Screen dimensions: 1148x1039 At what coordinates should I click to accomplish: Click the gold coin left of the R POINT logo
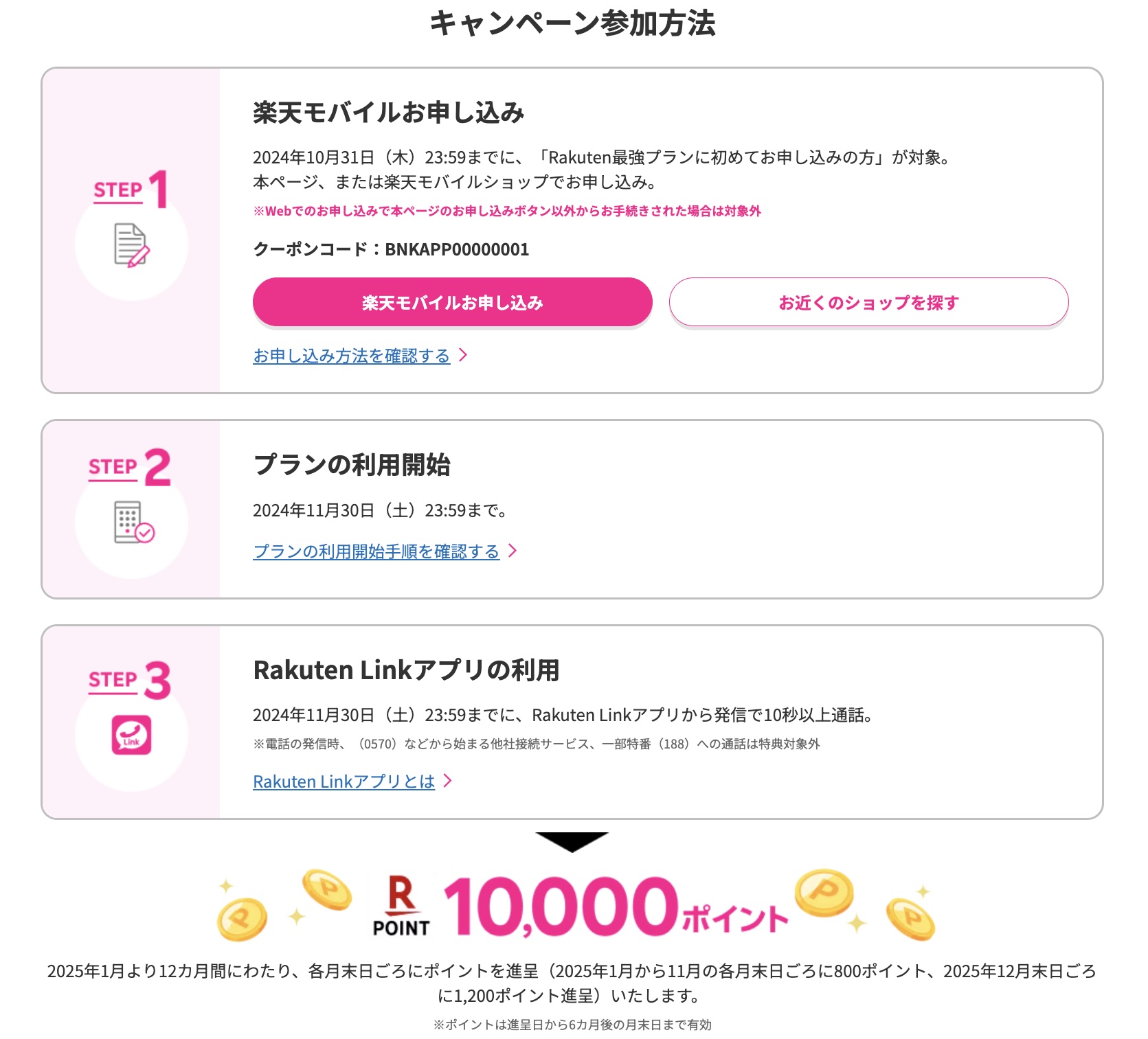[327, 890]
